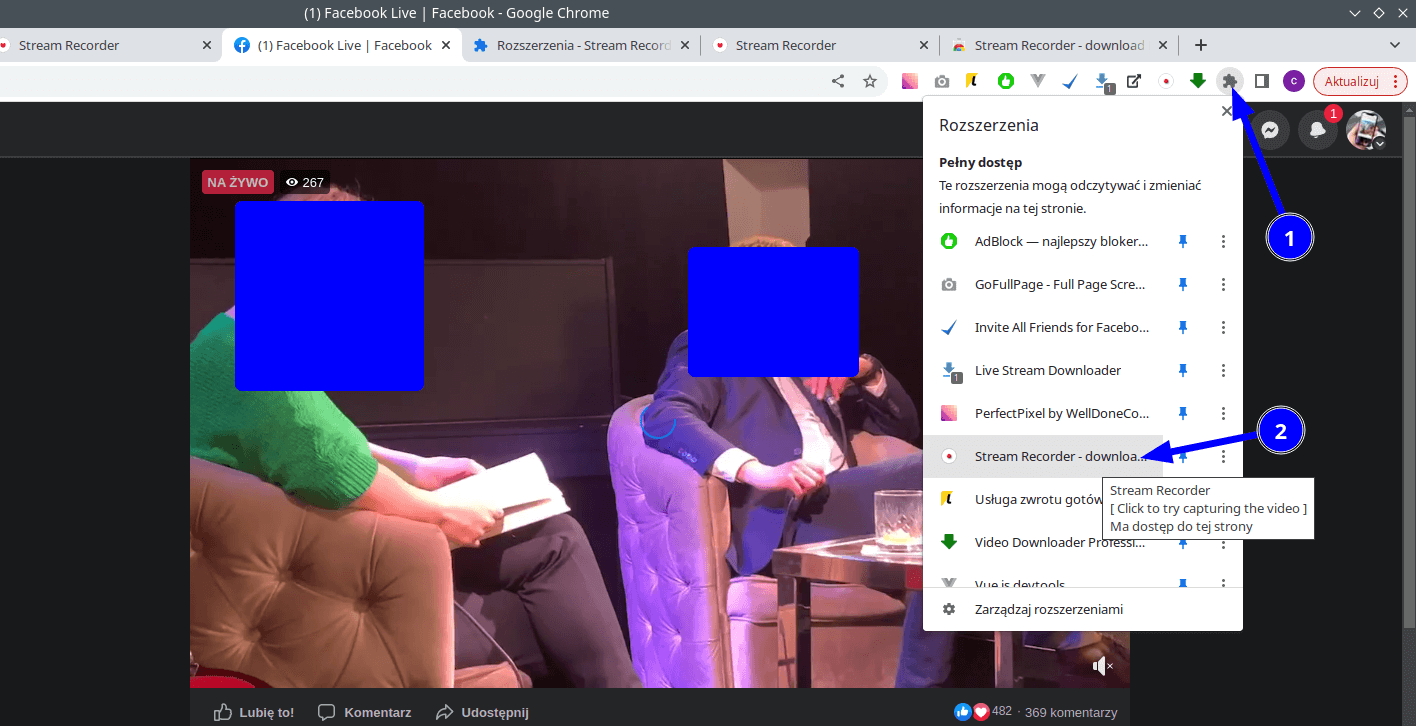Click the AdBlock green hand toolbar icon

click(1006, 81)
